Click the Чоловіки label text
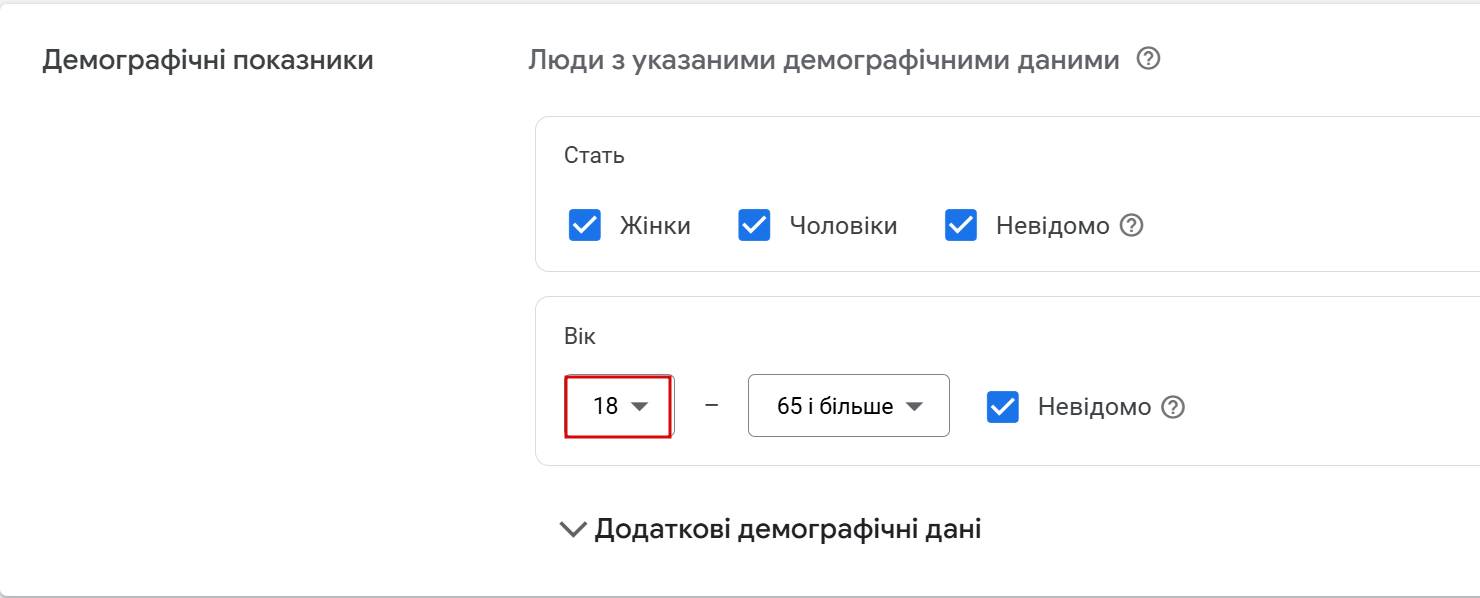 [843, 226]
